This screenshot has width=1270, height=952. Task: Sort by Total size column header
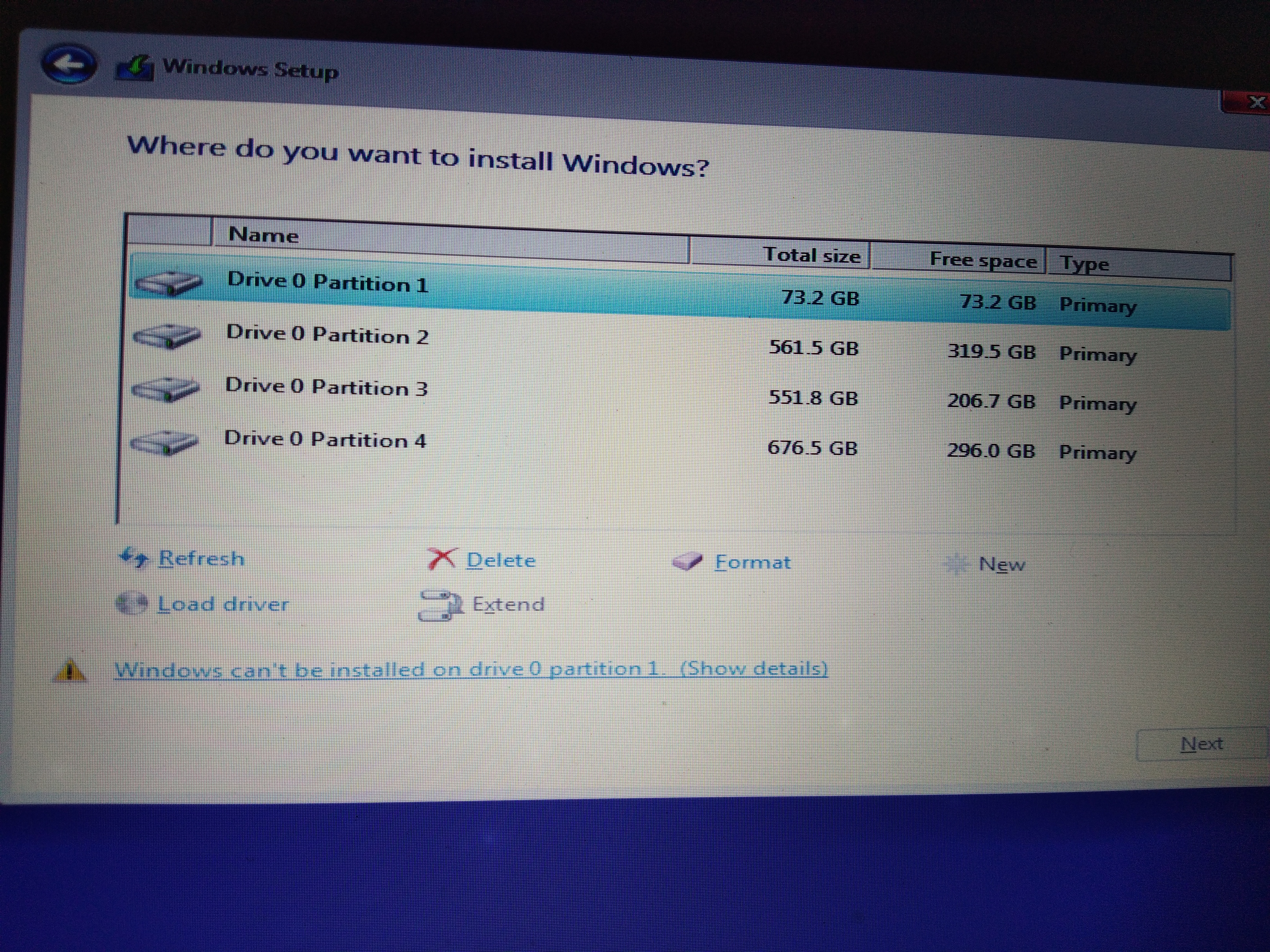(780, 253)
